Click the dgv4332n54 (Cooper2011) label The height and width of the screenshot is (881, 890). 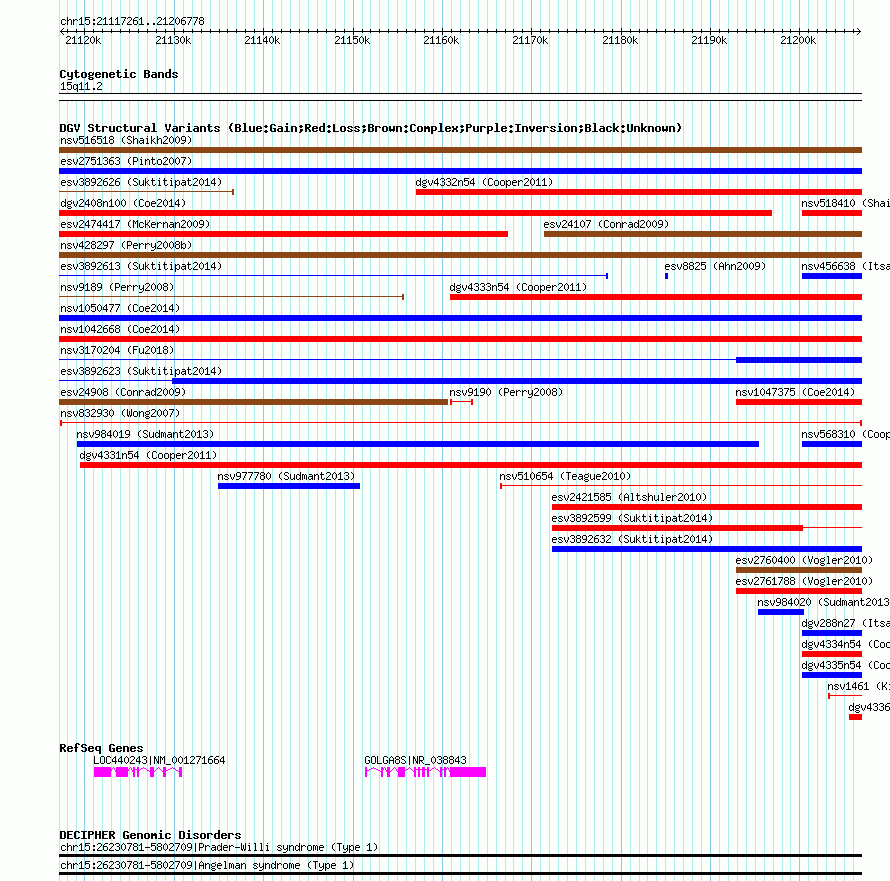tap(484, 182)
